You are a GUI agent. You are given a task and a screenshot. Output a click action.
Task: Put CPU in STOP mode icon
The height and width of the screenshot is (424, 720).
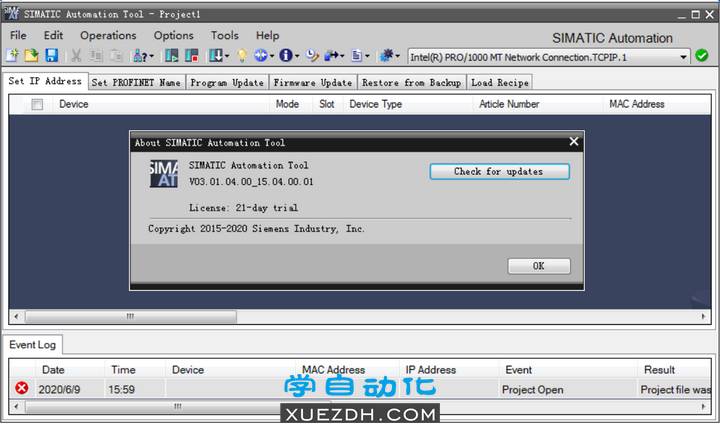tap(191, 56)
